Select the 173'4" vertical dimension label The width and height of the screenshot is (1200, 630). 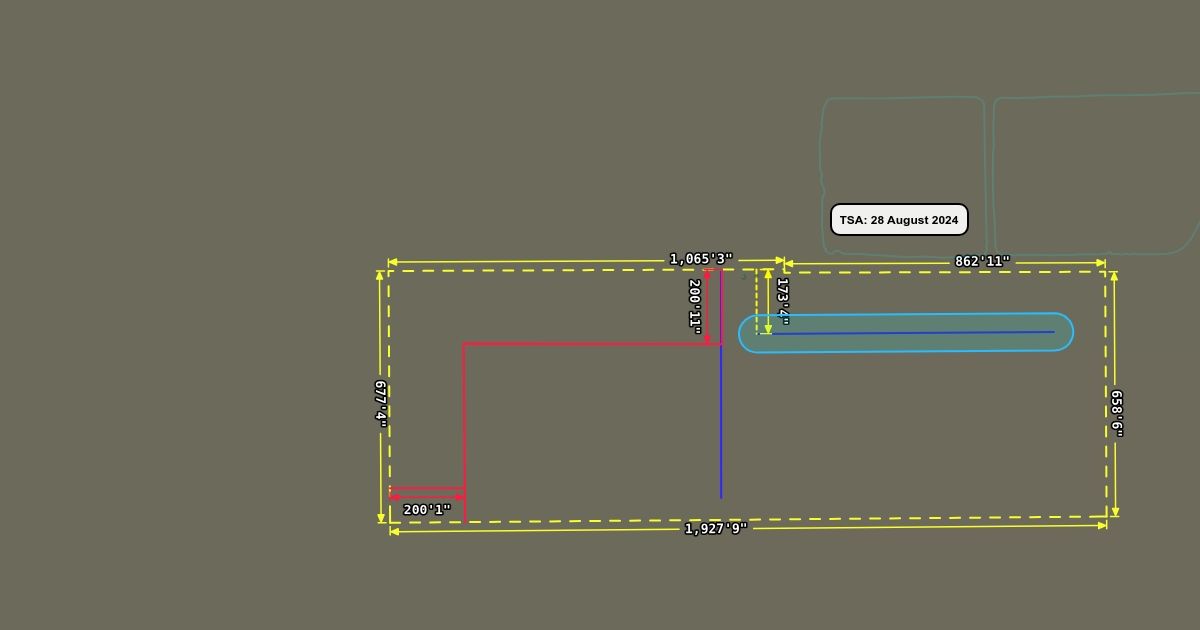tap(783, 301)
